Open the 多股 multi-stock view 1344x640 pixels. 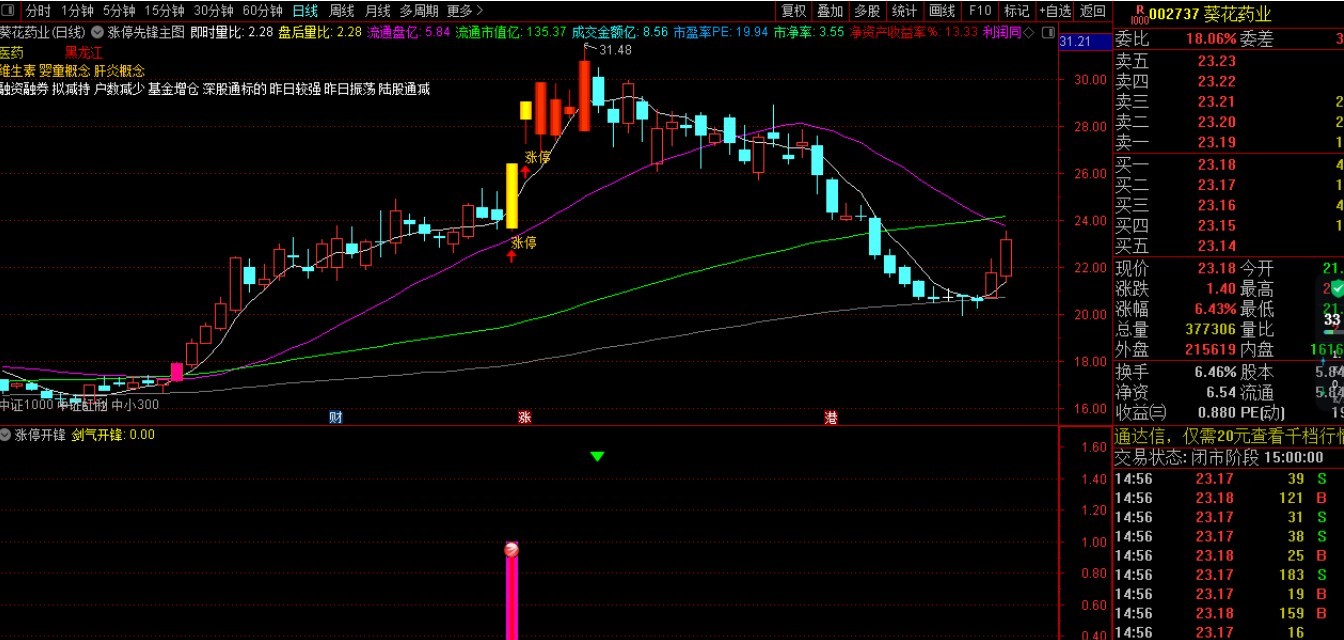[866, 11]
